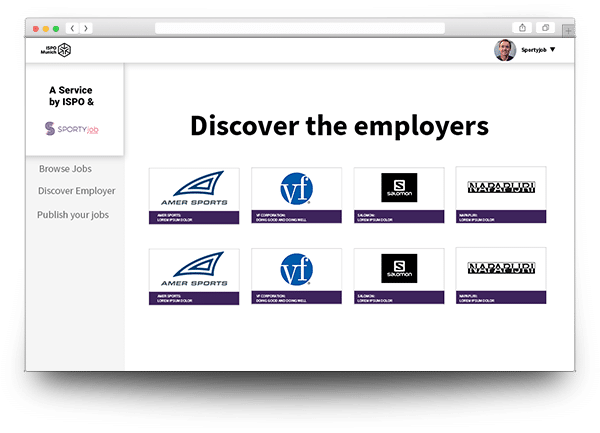Screen dimensions: 600x433
Task: Open the Sportyjob user dropdown arrow
Action: (553, 50)
